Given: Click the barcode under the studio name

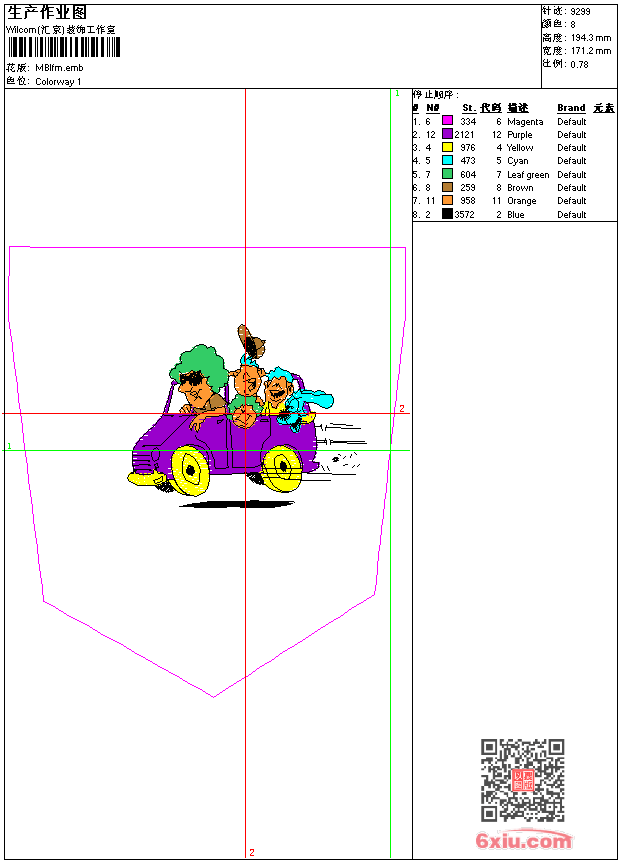Looking at the screenshot, I should (x=64, y=47).
